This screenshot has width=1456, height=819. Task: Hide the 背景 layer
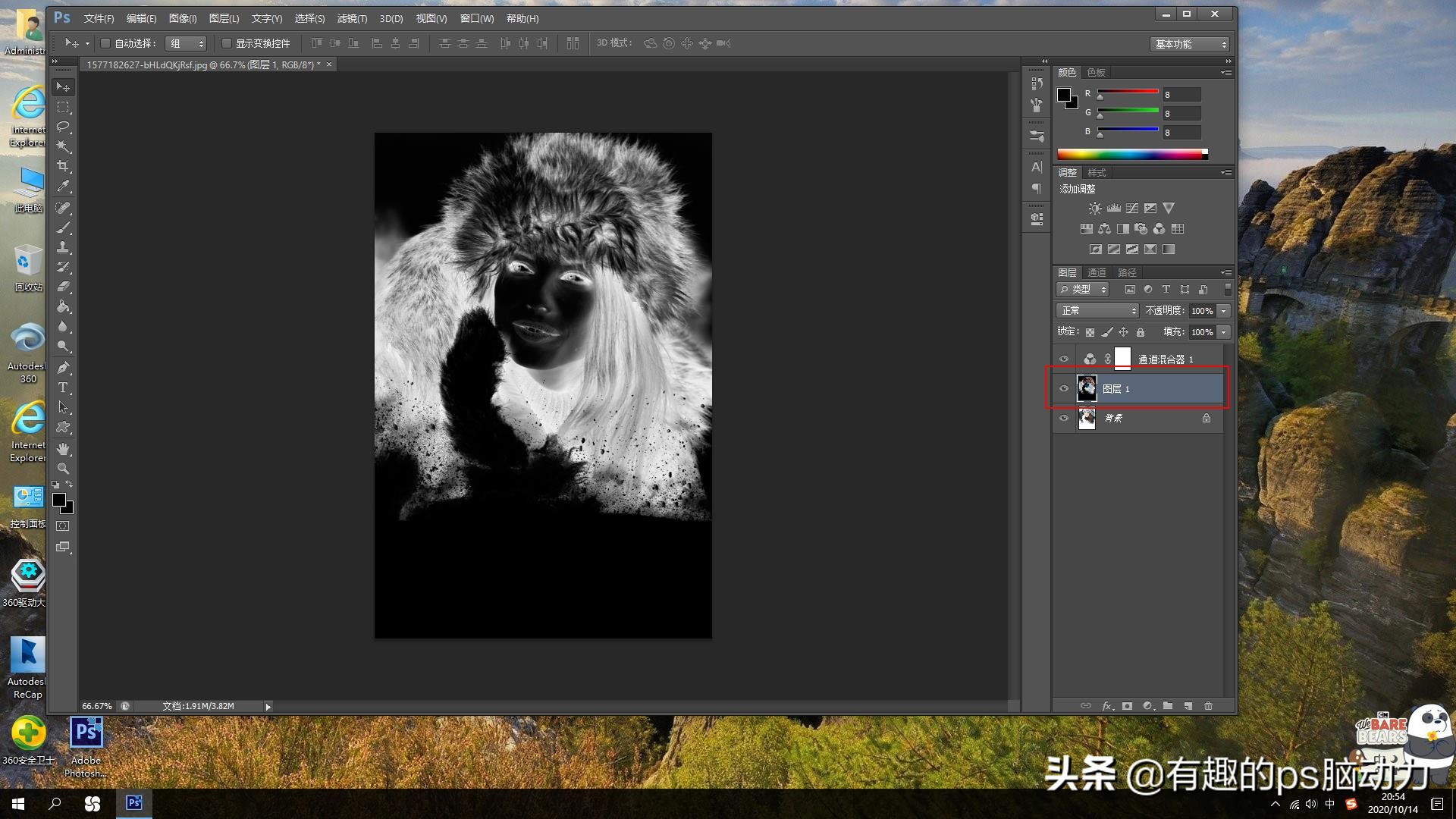coord(1064,418)
